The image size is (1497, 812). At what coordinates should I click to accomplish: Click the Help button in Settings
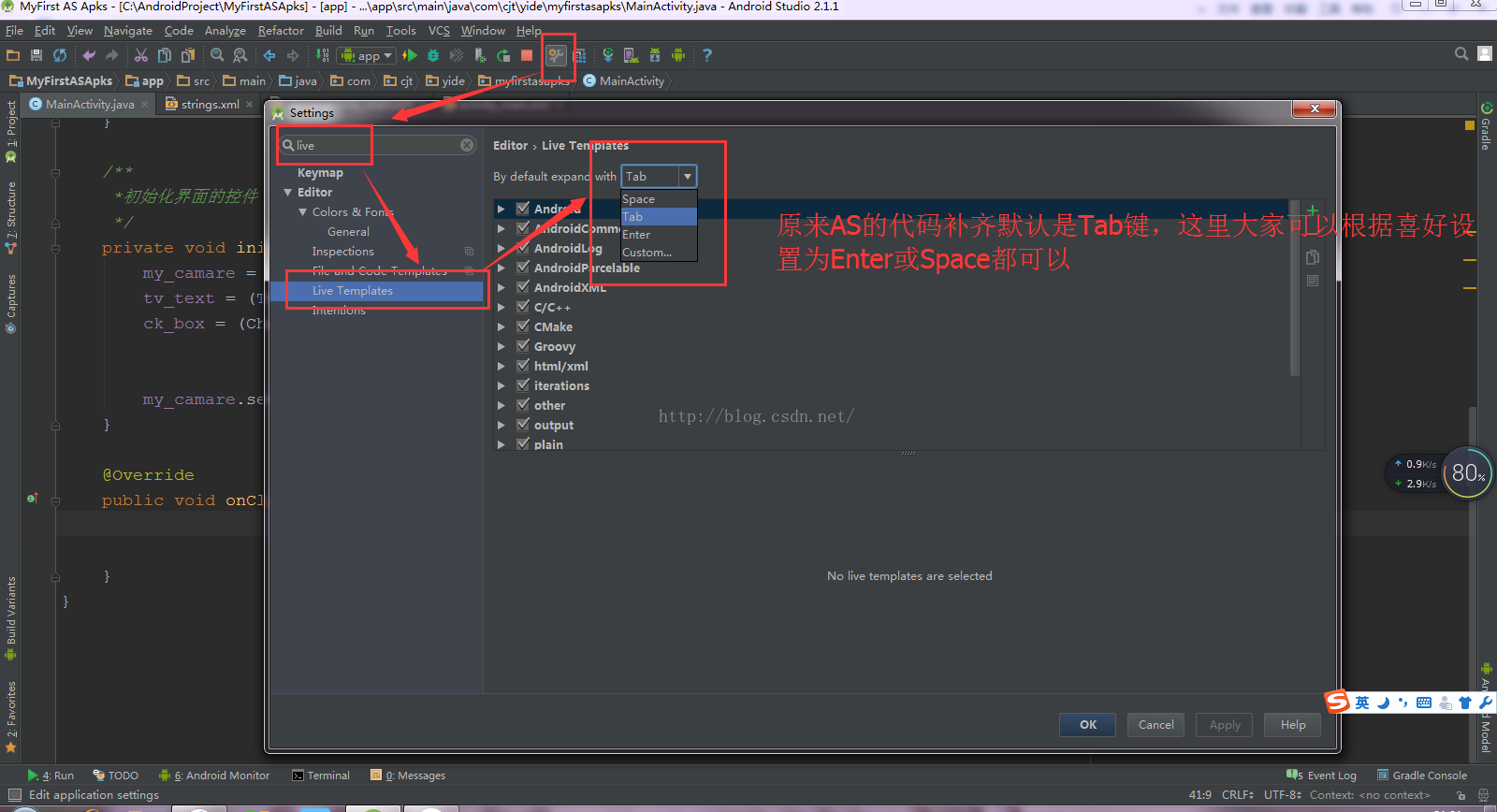(1293, 725)
